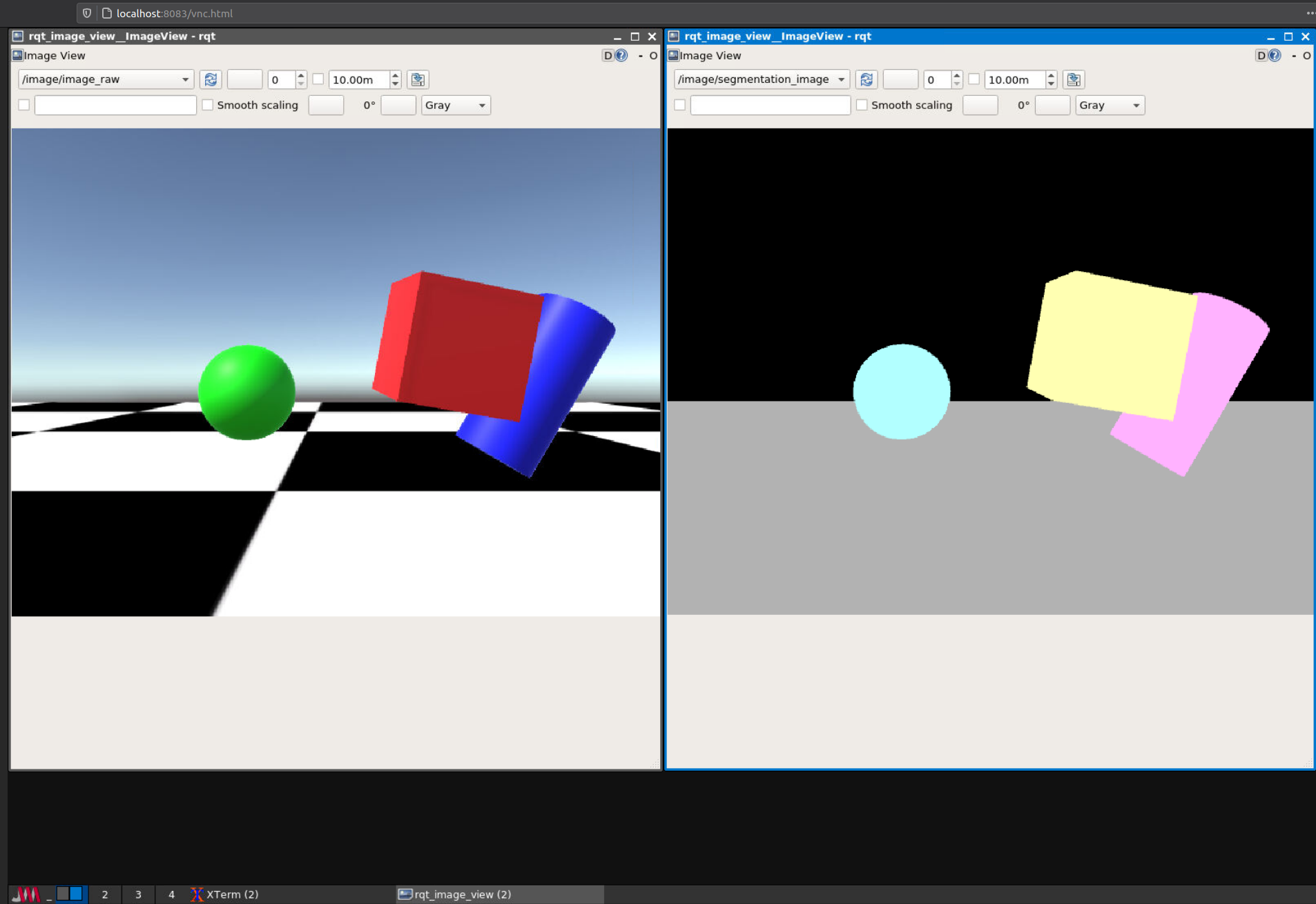
Task: Switch to virtual desktop 3
Action: (138, 894)
